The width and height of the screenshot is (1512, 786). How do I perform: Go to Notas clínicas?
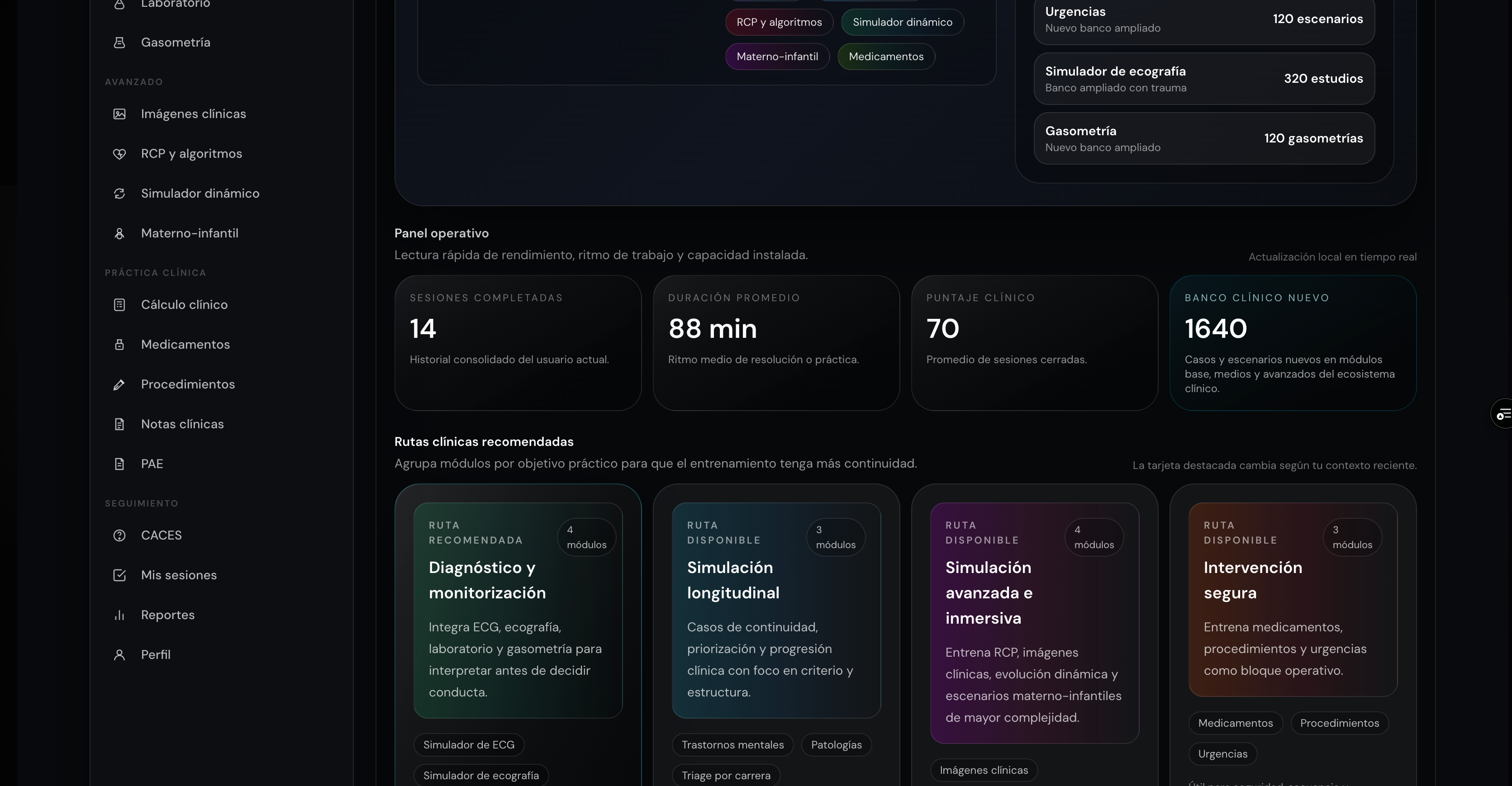pos(222,424)
